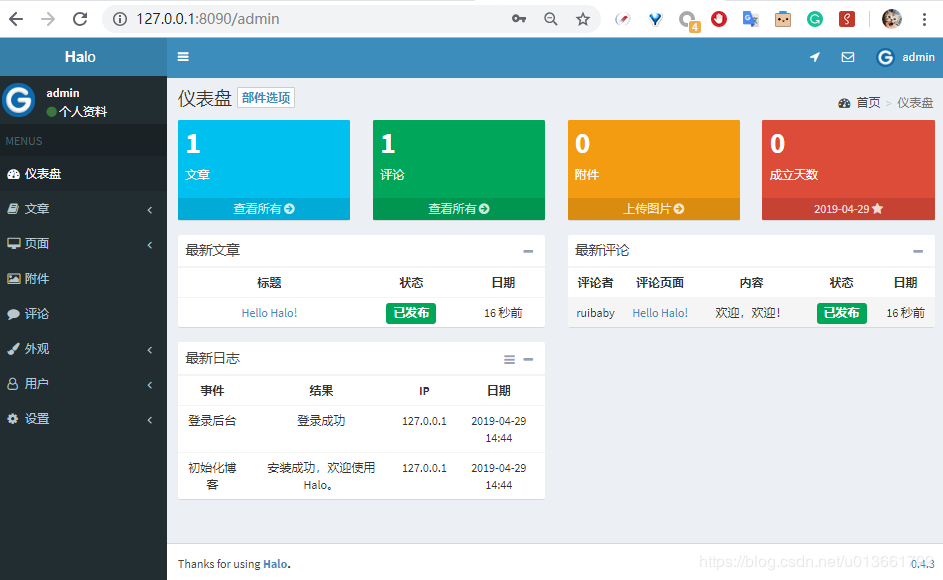Viewport: 943px width, 580px height.
Task: Click the 页面 monitor icon in the sidebar
Action: pyautogui.click(x=13, y=244)
